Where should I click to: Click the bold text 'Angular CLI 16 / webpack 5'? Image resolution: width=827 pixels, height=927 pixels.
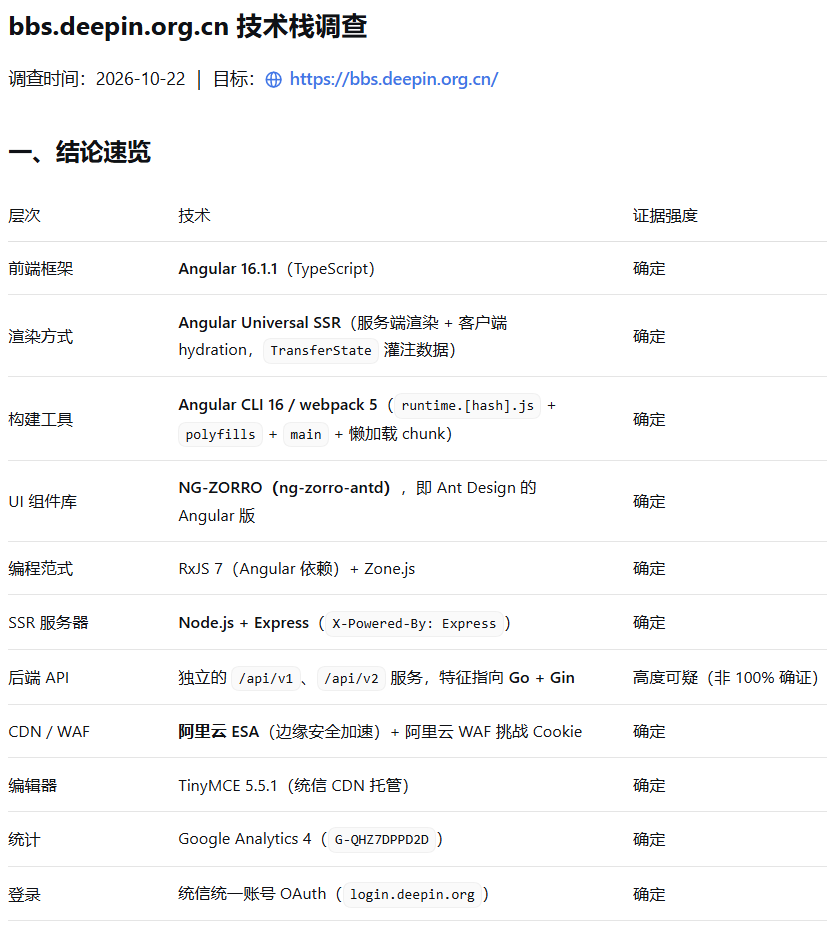[x=278, y=405]
